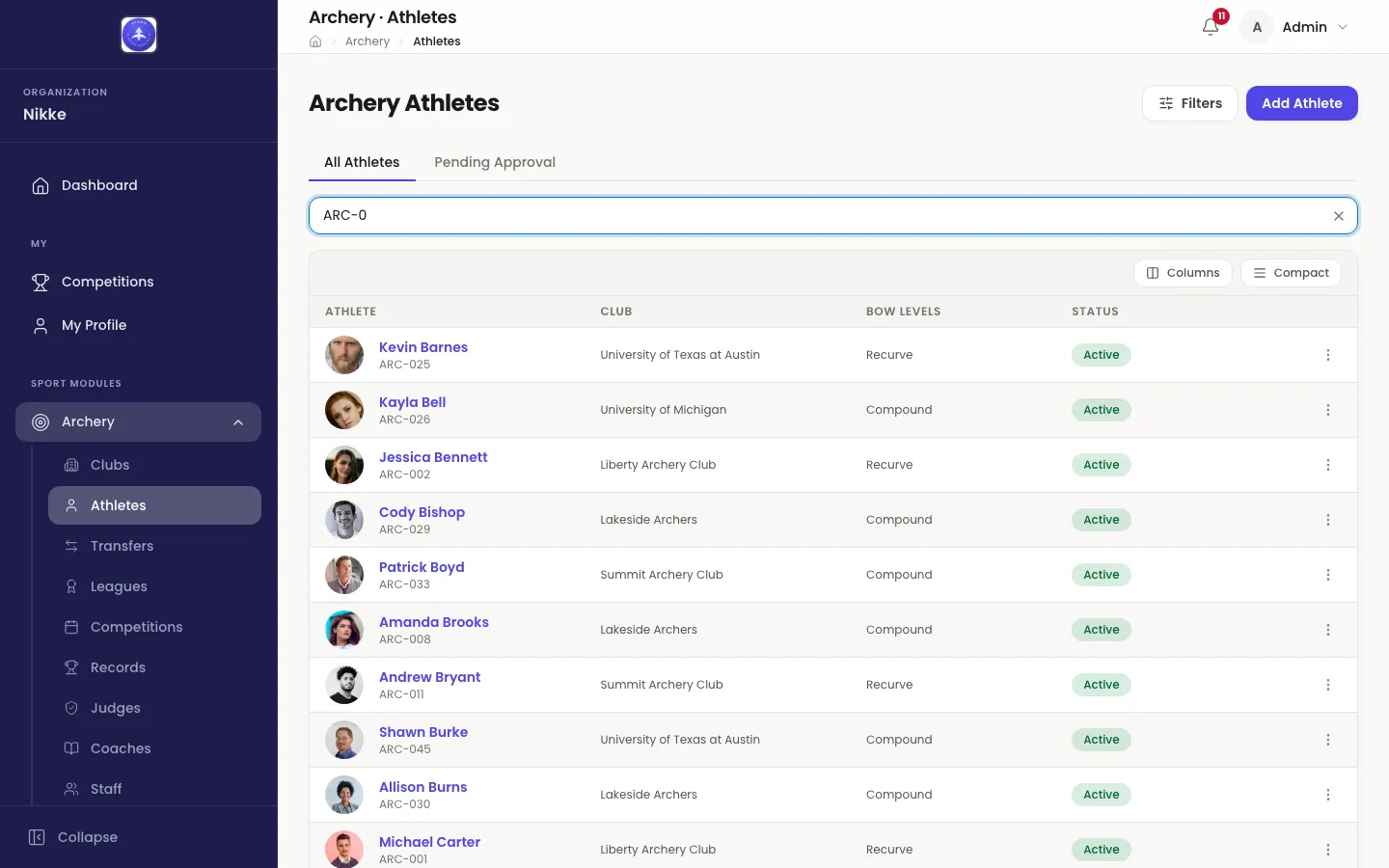The width and height of the screenshot is (1389, 868).
Task: Open the Admin user dropdown
Action: click(x=1295, y=27)
